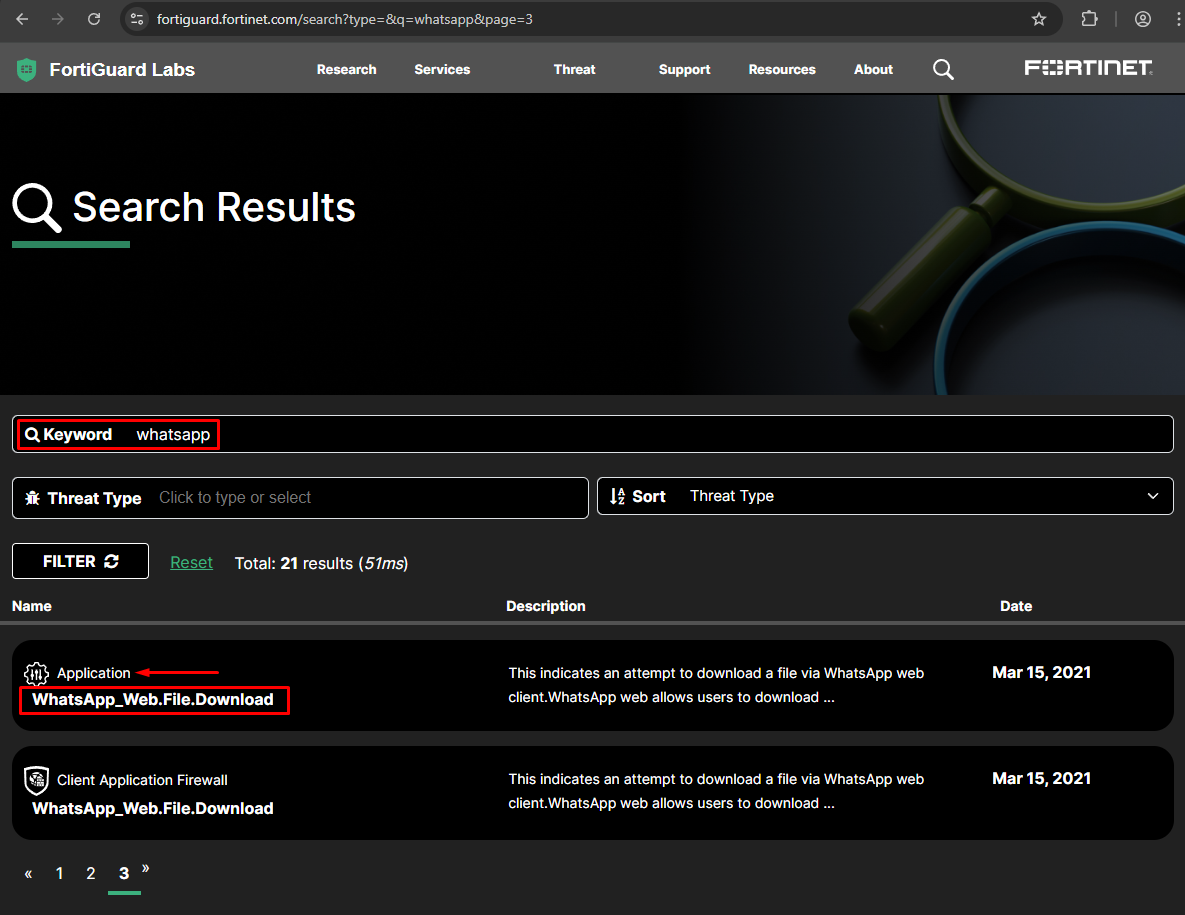
Task: Open the browser profile account icon
Action: click(x=1142, y=18)
